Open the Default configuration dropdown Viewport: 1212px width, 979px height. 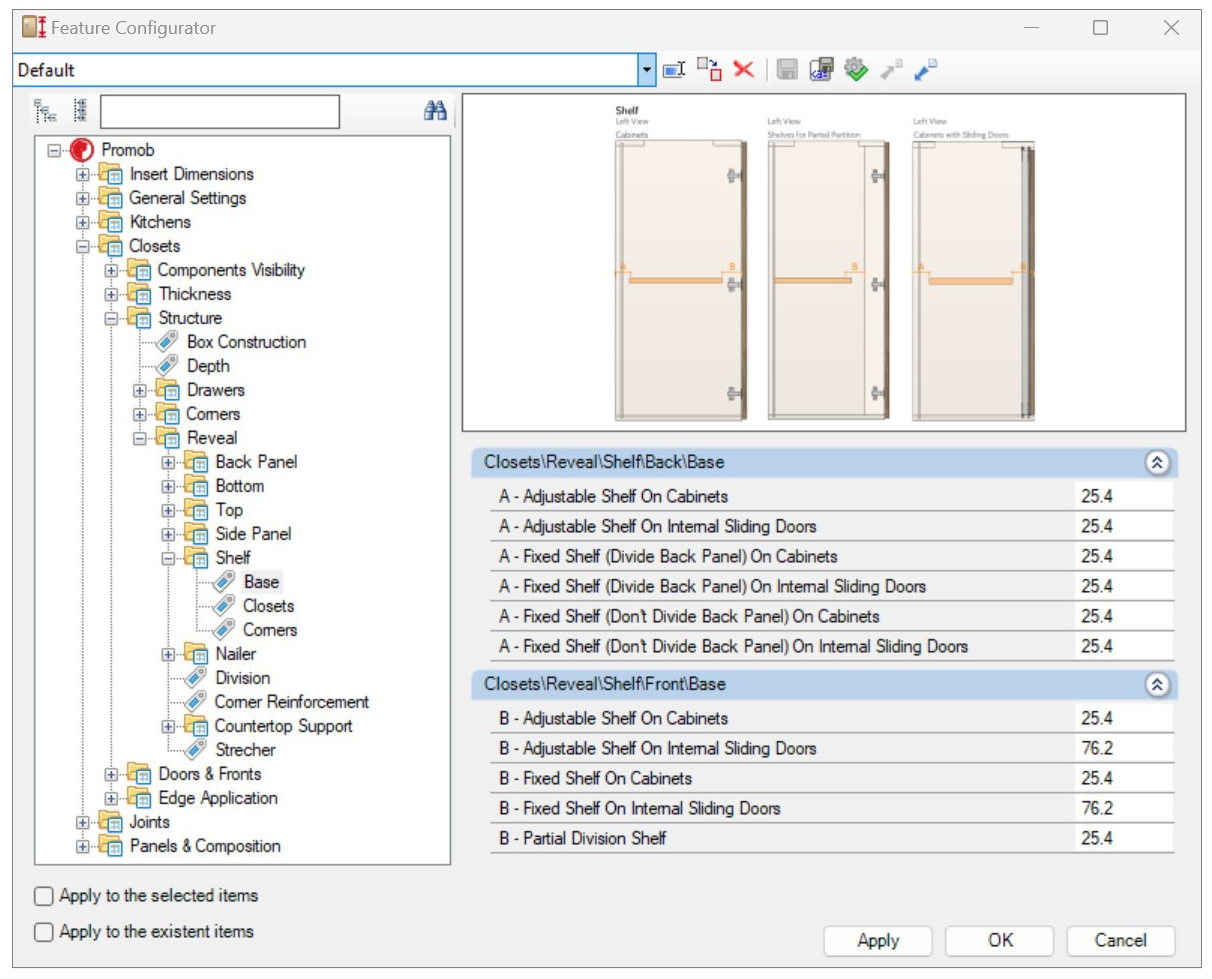click(646, 70)
